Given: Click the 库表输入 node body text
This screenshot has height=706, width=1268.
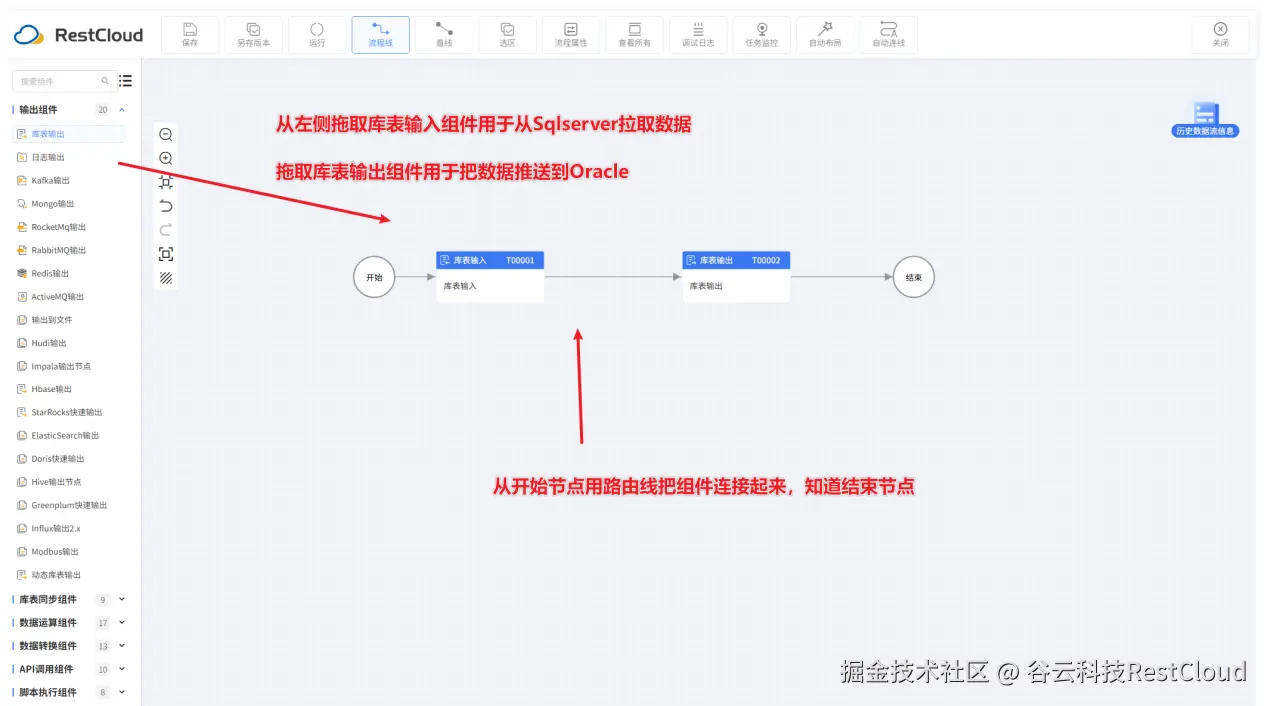Looking at the screenshot, I should [x=460, y=286].
